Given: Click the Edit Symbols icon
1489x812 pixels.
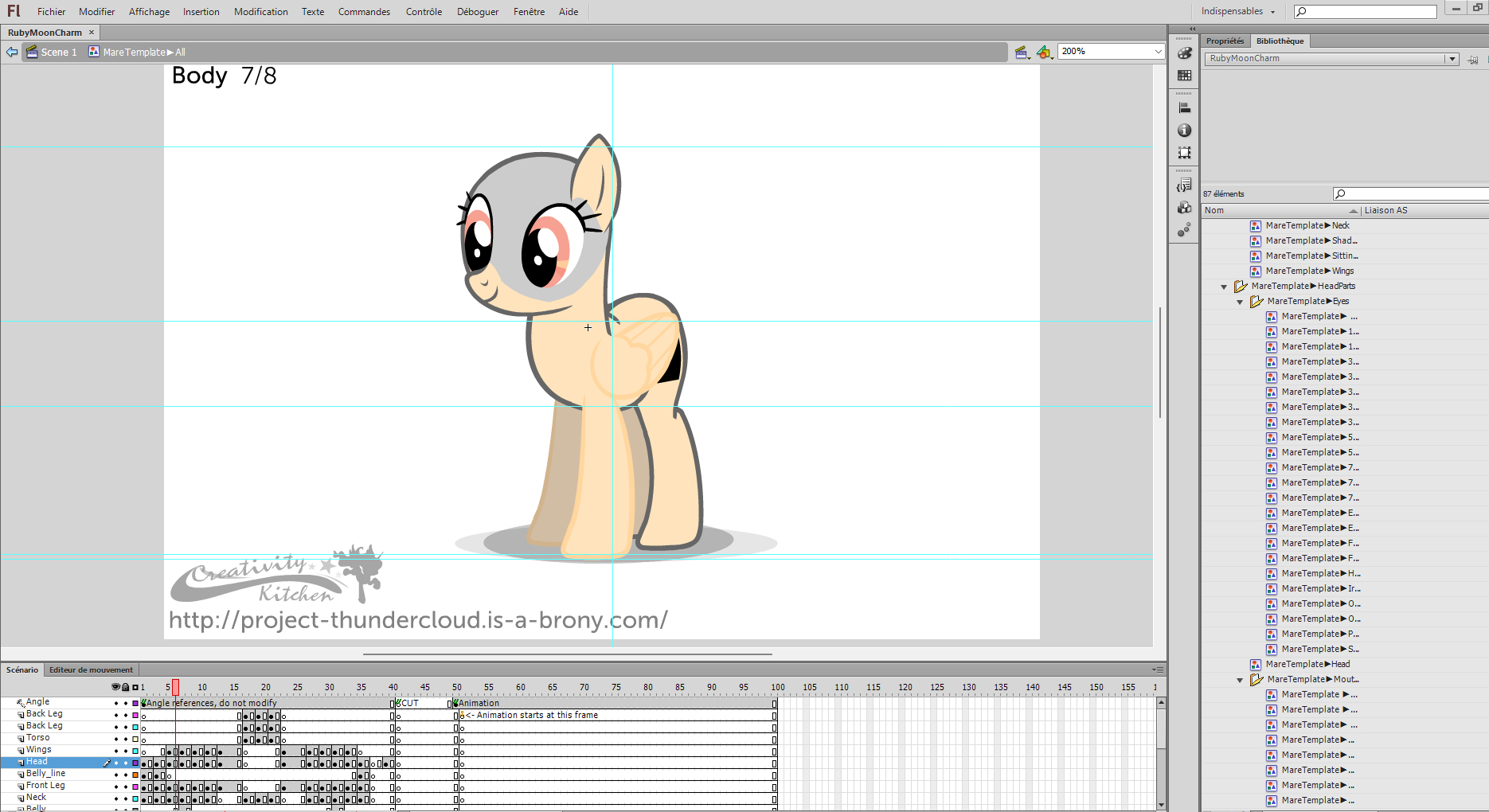Looking at the screenshot, I should [1044, 53].
